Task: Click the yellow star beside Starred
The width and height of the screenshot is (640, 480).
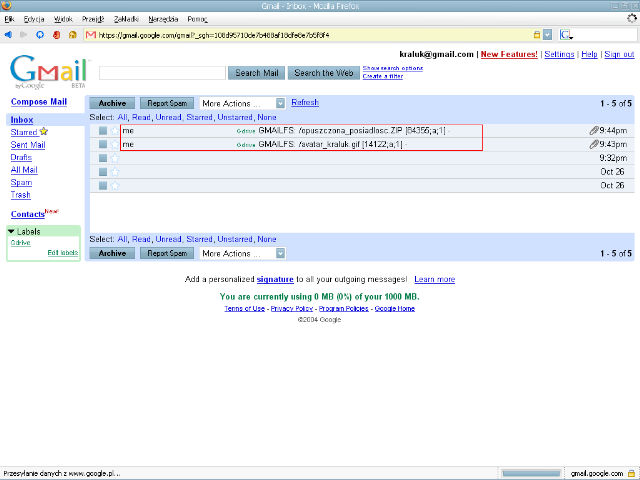Action: [x=44, y=131]
